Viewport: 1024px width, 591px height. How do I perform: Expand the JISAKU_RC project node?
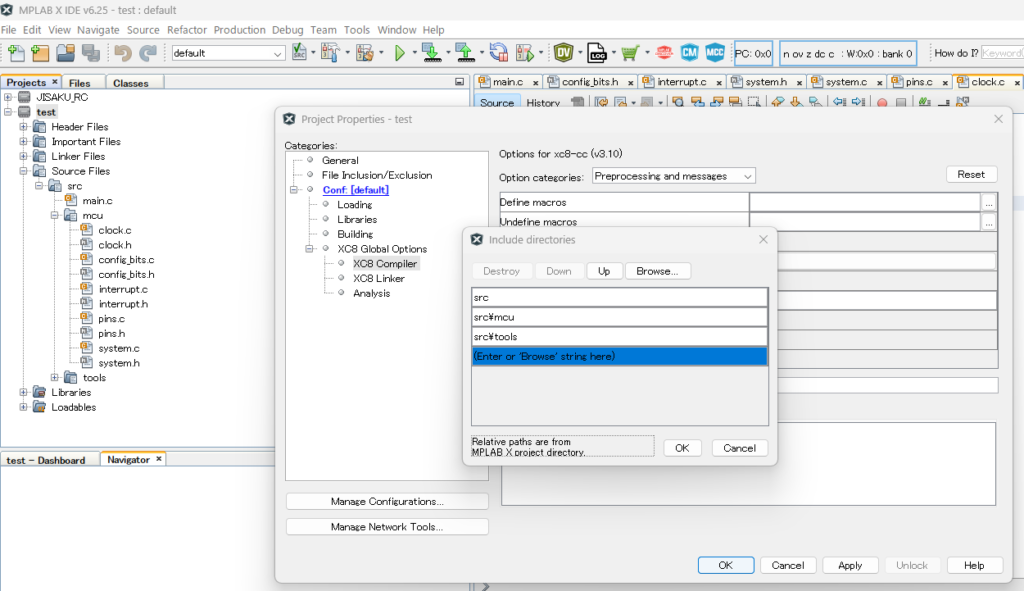click(x=8, y=97)
